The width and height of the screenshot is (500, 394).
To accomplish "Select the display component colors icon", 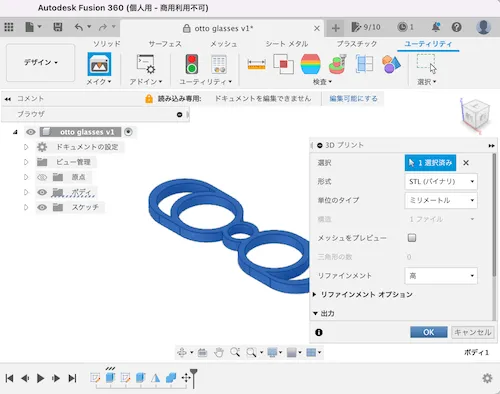I will pyautogui.click(x=391, y=64).
